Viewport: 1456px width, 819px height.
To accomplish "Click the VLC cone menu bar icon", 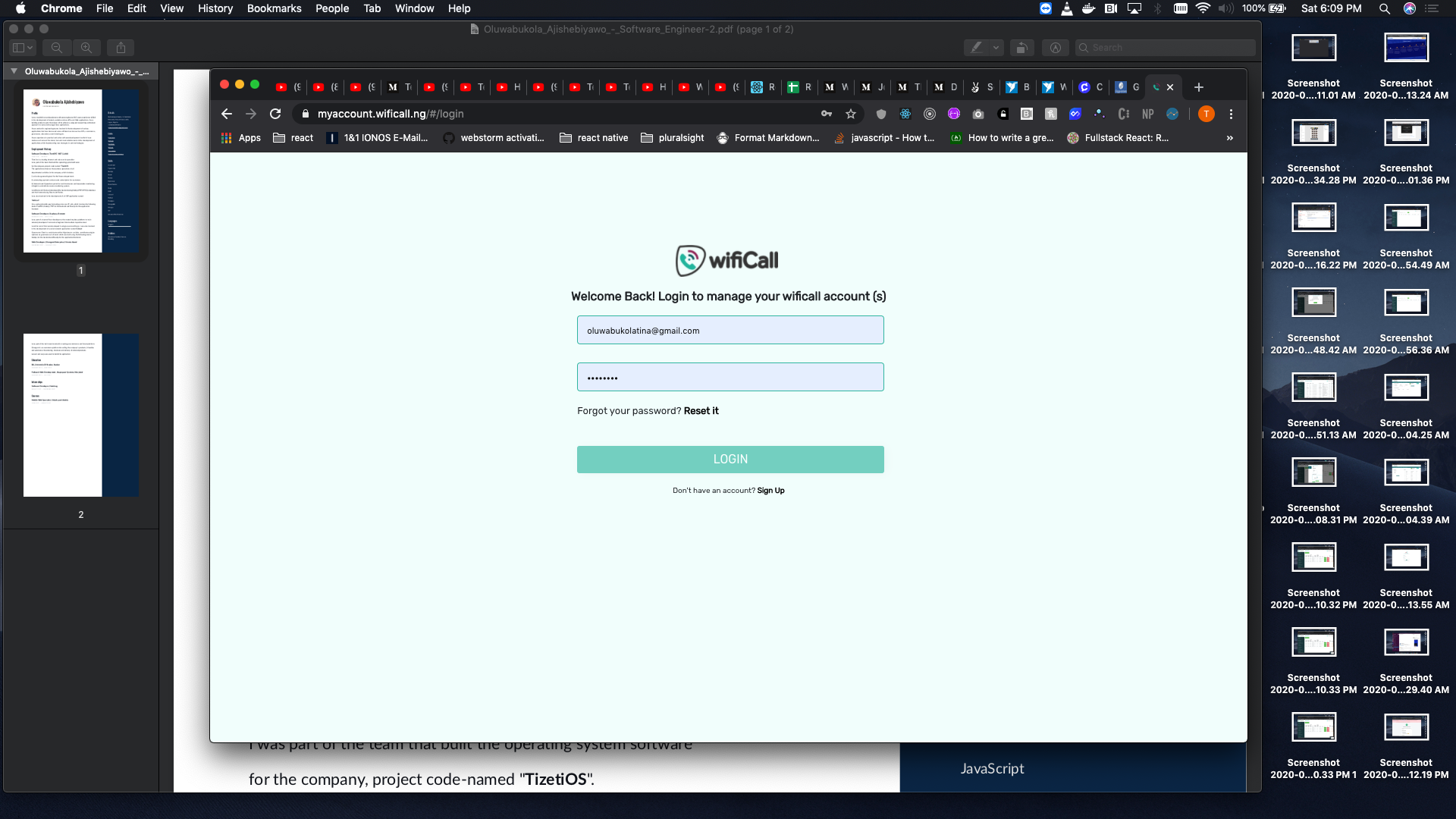I will click(x=1067, y=8).
